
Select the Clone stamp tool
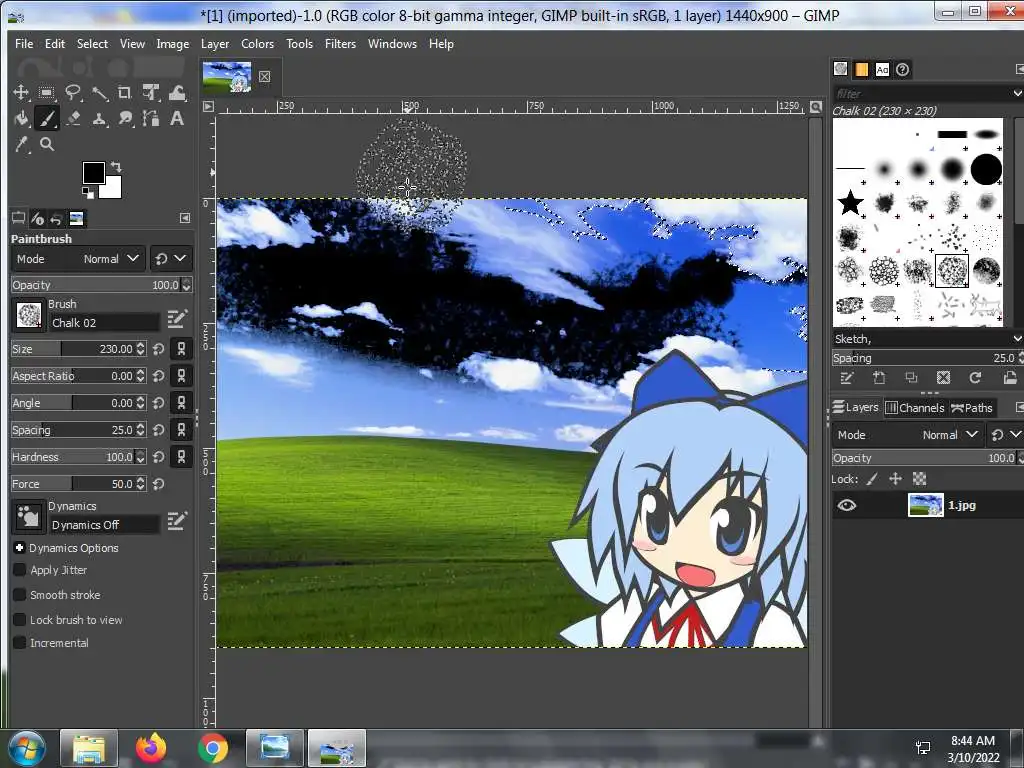[99, 119]
